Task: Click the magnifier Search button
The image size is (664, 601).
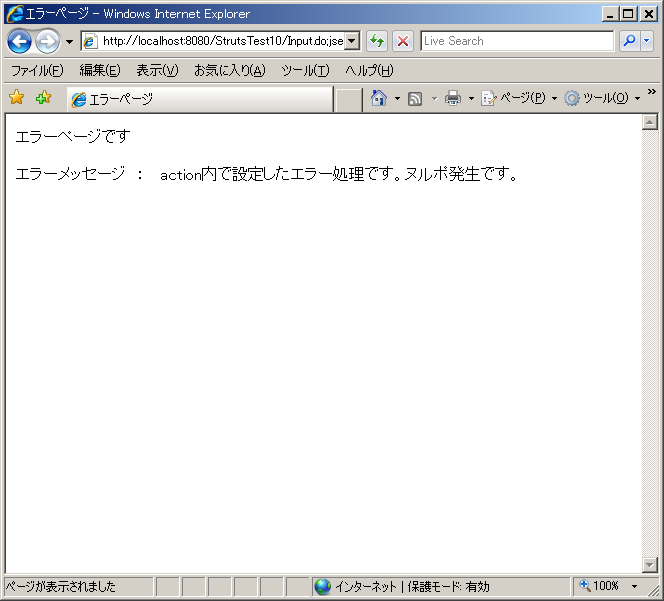Action: [629, 41]
